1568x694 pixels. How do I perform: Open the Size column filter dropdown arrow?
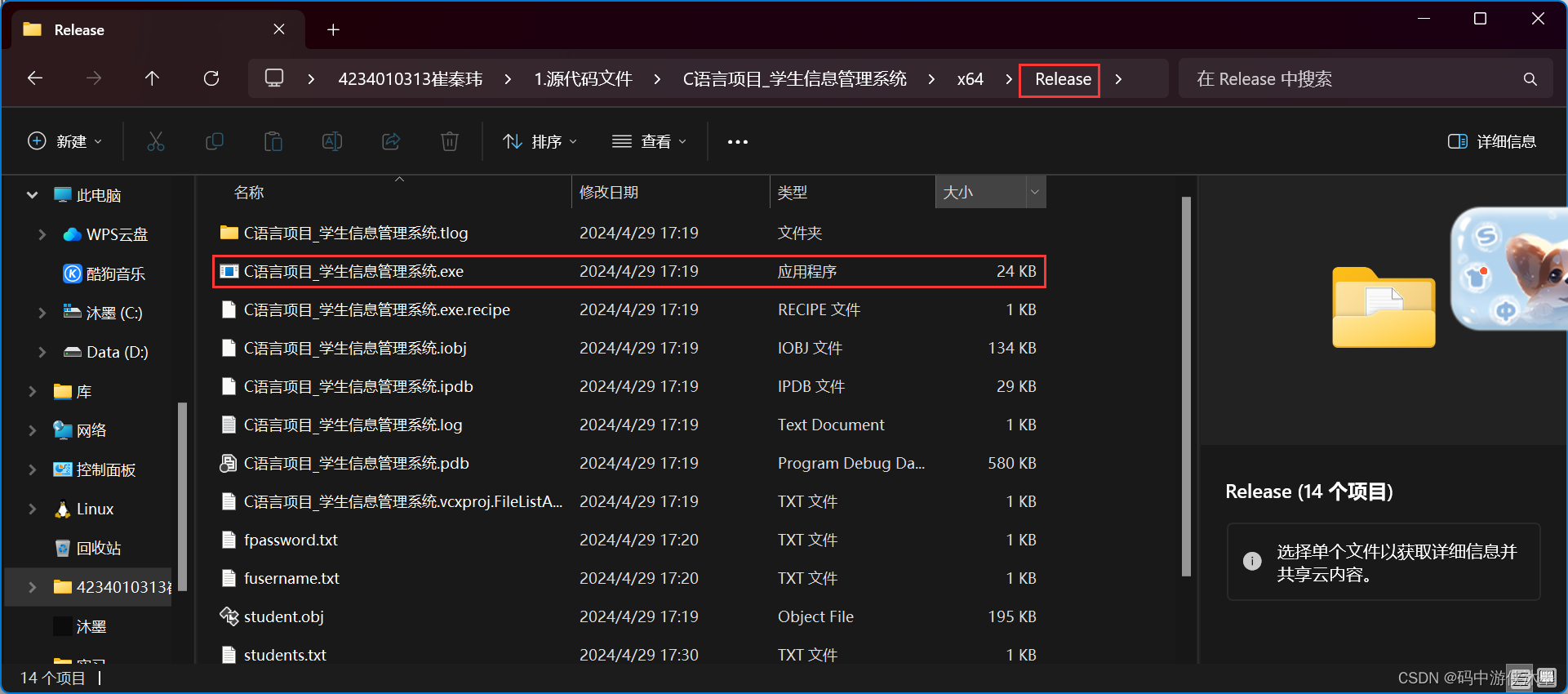coord(1035,192)
